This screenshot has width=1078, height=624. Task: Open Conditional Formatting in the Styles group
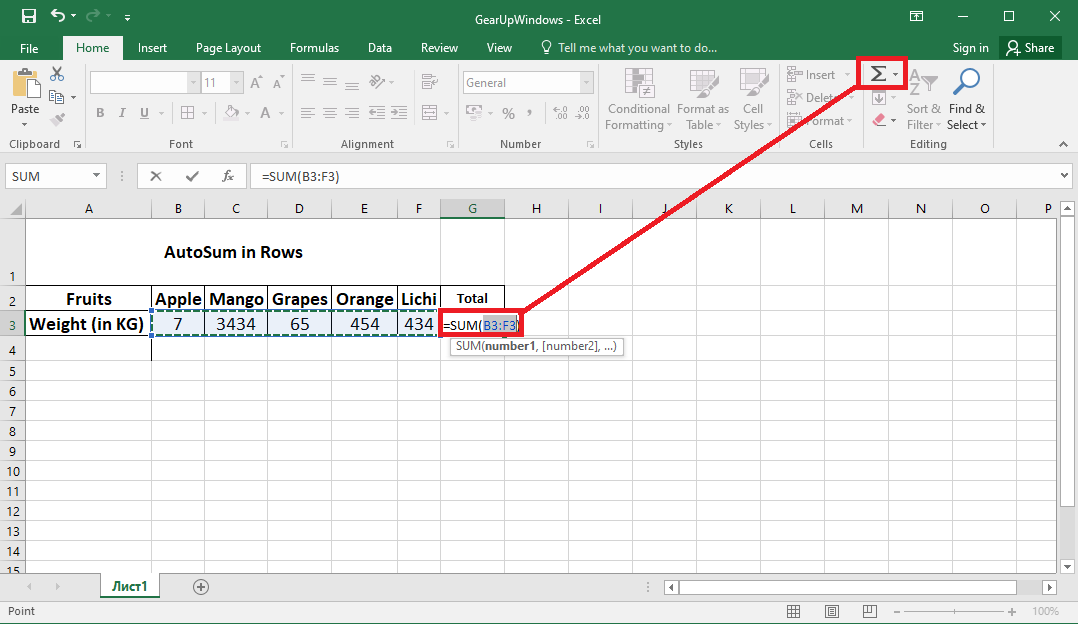tap(637, 99)
